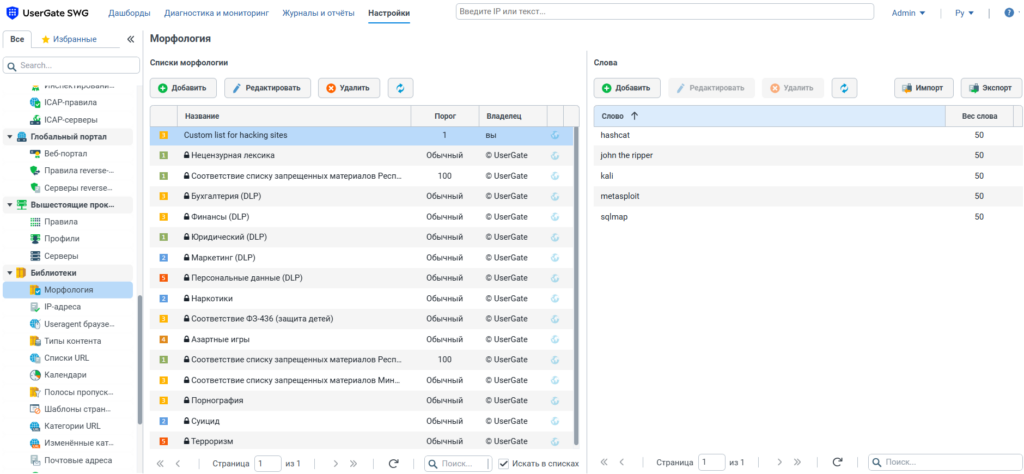Click the Почтовые адреса sidebar icon
Screen dimensions: 1024x474
35,460
